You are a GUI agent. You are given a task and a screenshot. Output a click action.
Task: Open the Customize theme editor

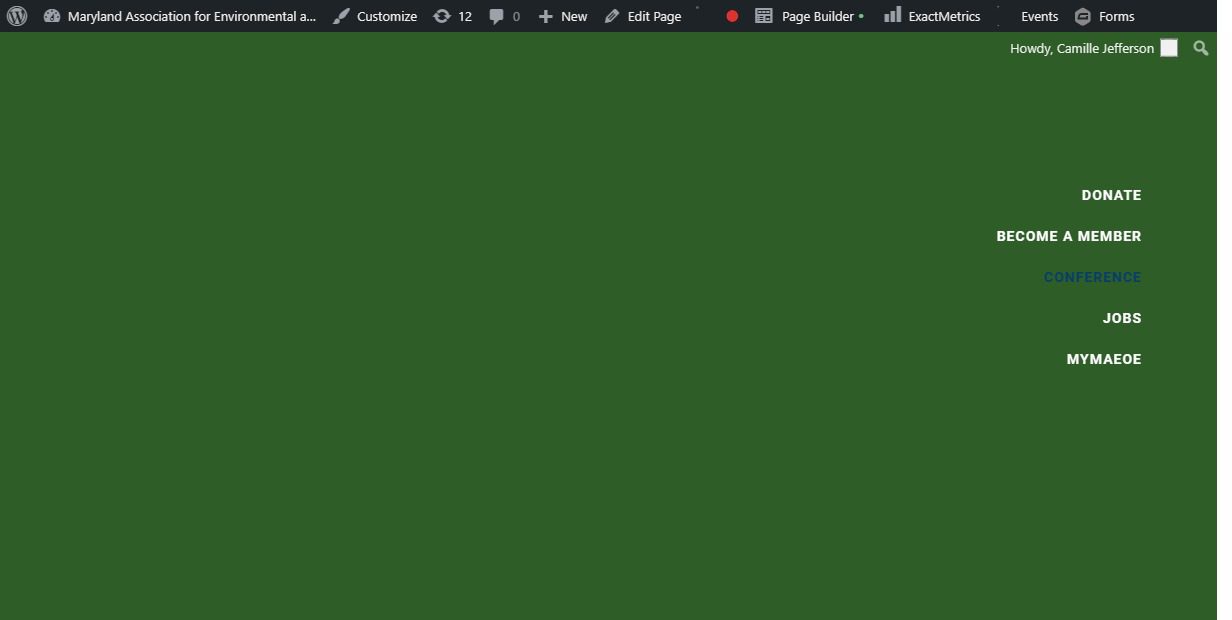(x=375, y=16)
